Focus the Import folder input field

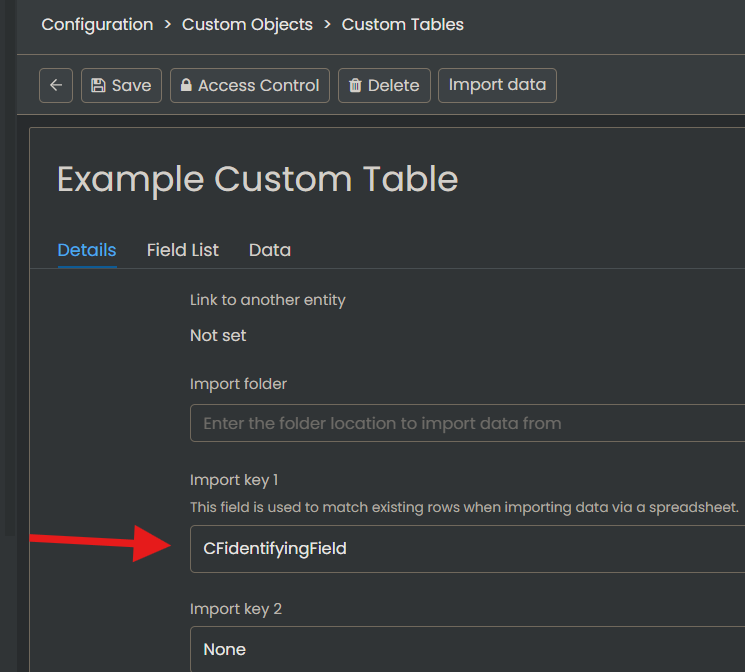tap(468, 423)
